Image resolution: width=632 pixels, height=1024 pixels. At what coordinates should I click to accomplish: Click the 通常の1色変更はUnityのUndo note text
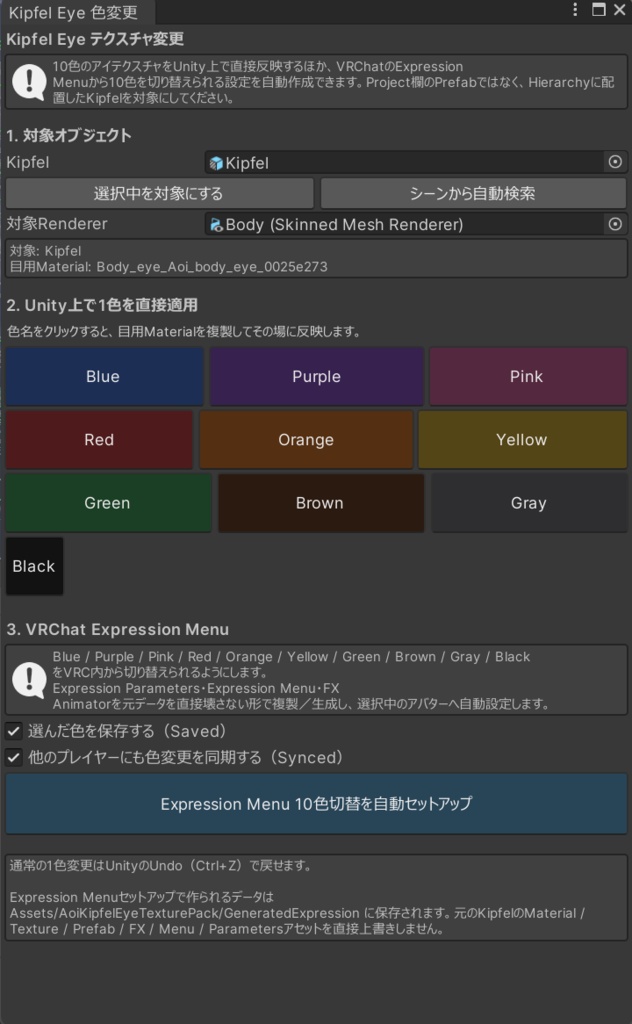pos(161,866)
